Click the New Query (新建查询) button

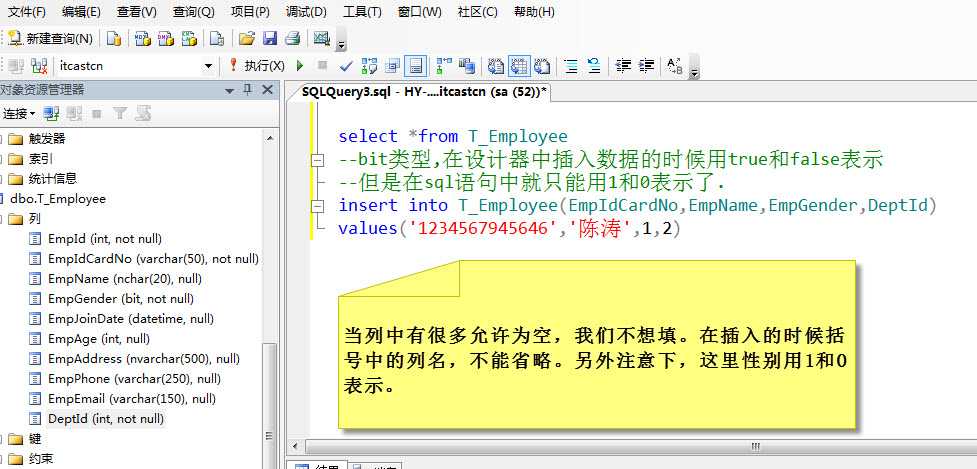point(50,39)
